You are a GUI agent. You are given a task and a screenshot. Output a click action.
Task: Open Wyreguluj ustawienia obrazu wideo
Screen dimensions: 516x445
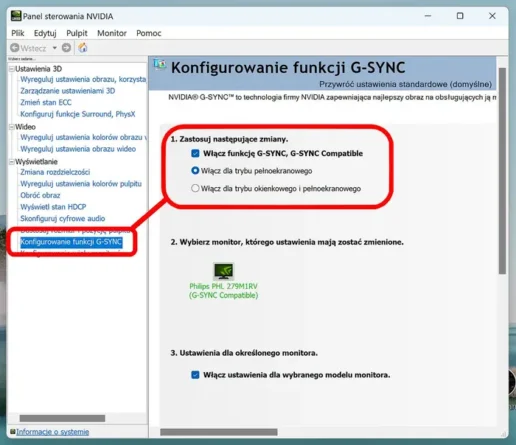78,149
